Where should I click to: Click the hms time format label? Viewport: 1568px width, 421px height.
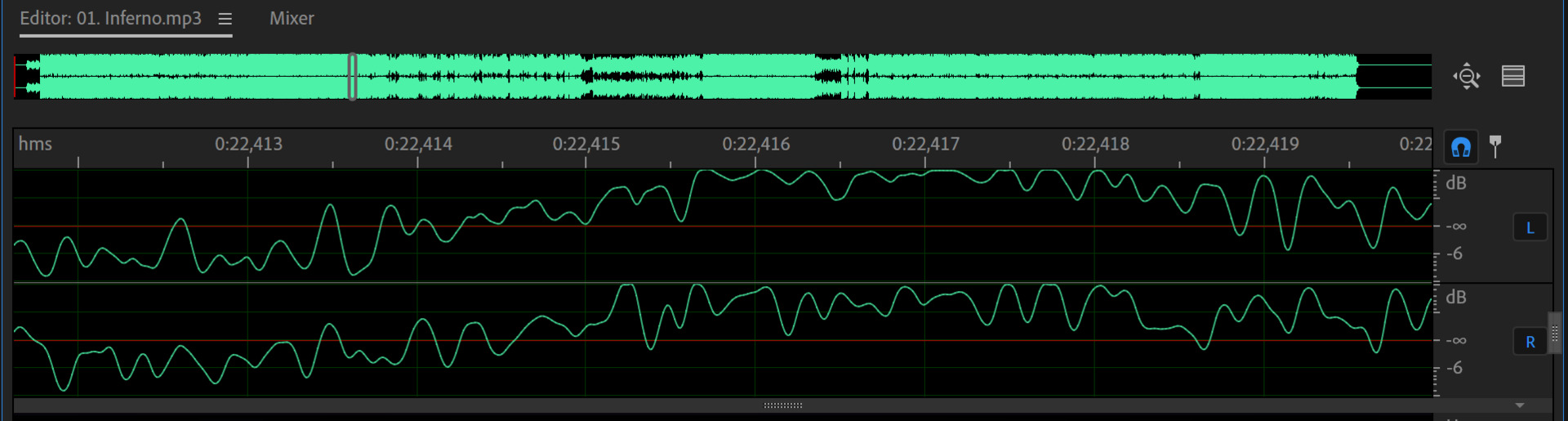point(35,144)
